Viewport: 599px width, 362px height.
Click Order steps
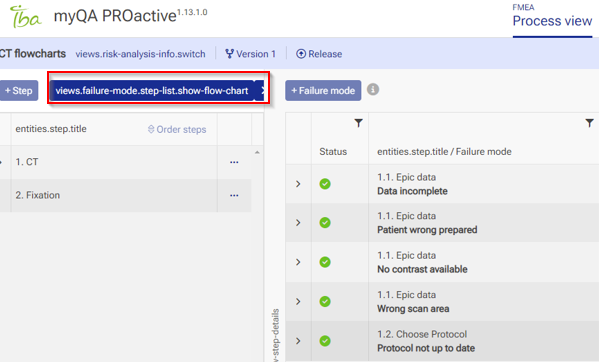point(177,129)
